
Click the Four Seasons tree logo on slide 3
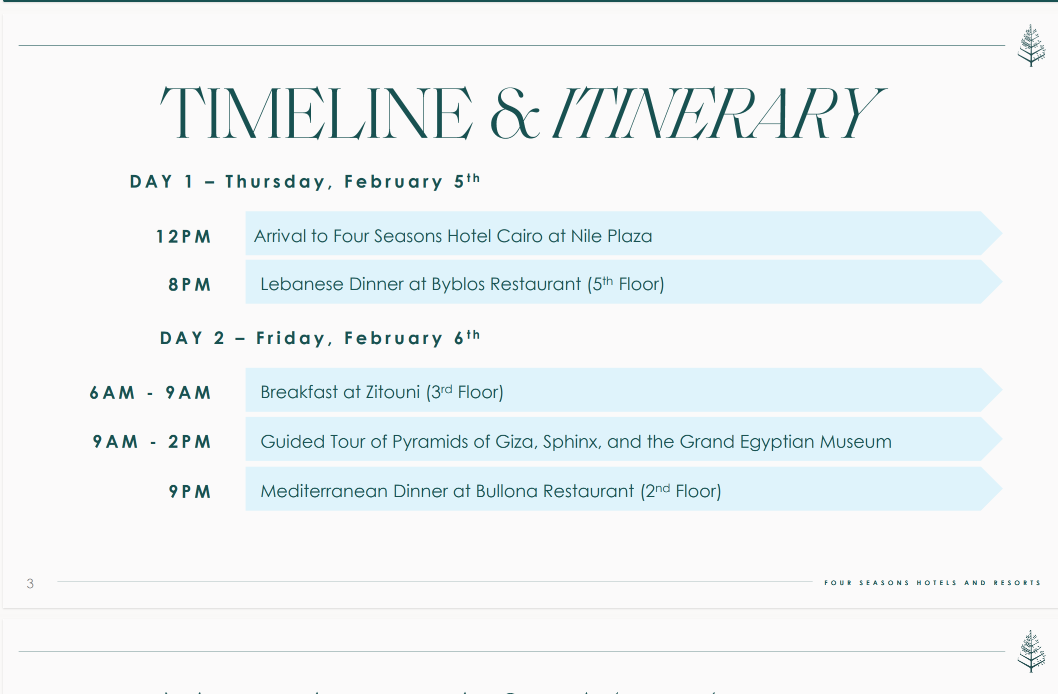[1031, 45]
